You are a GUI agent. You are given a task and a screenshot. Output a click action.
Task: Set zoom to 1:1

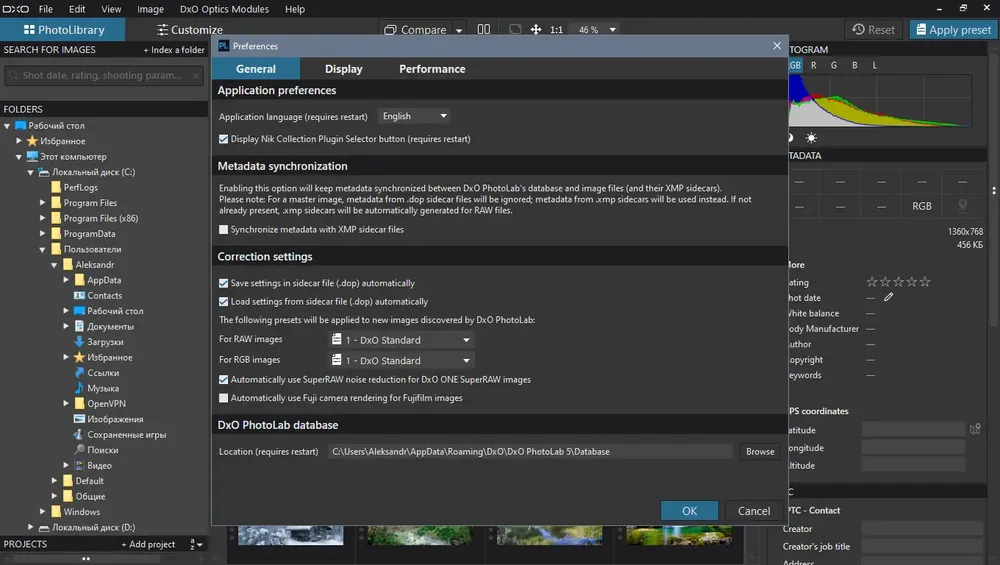pos(556,29)
